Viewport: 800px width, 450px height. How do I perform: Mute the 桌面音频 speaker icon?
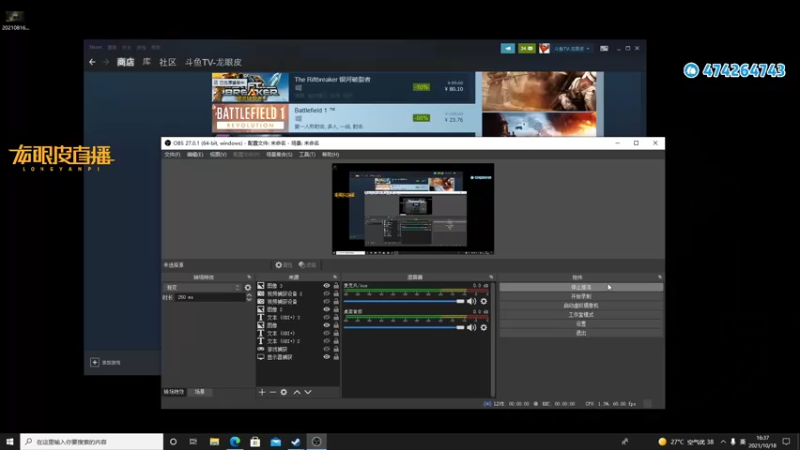point(471,327)
